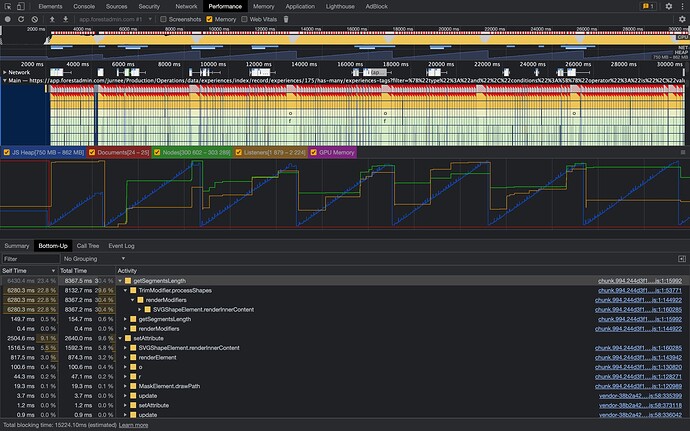Viewport: 690px width, 431px height.
Task: Show heaviest stack sidebar icon
Action: point(682,259)
